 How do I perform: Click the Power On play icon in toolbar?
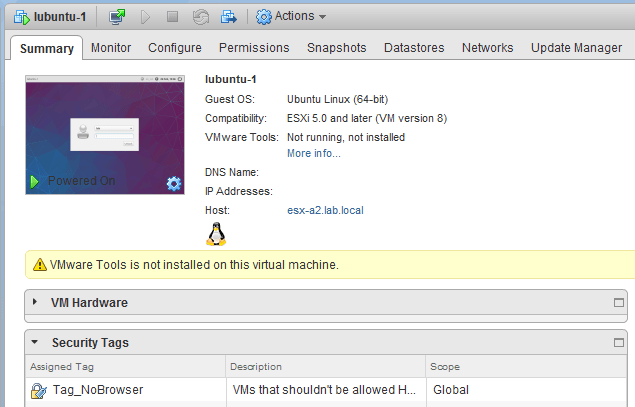[146, 16]
